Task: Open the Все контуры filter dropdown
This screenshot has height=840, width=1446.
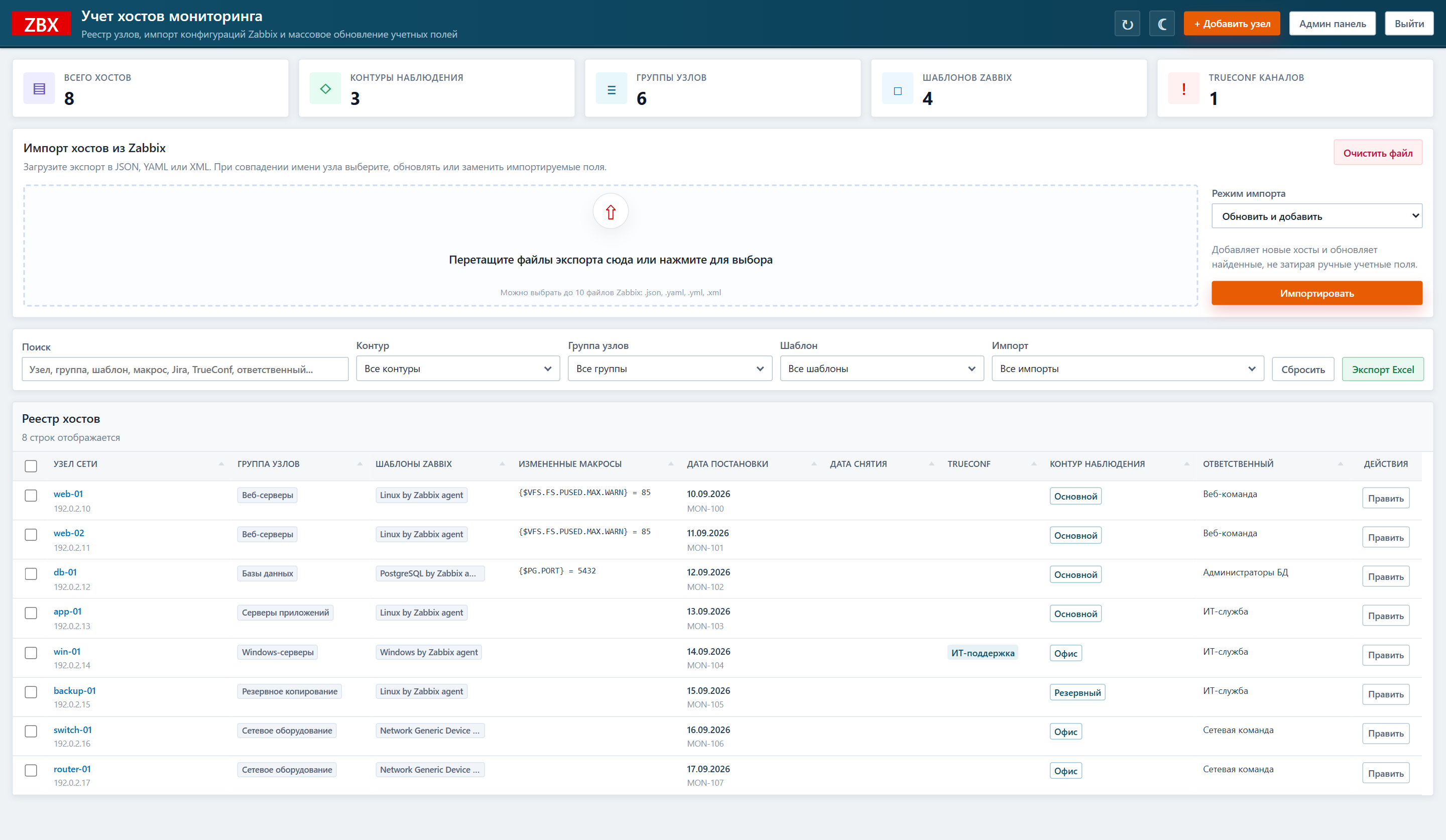Action: click(457, 369)
